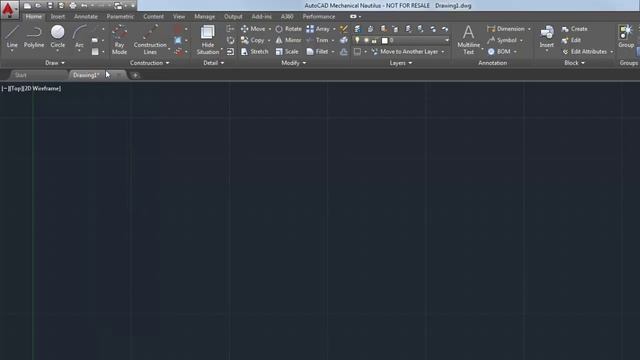The width and height of the screenshot is (640, 360).
Task: Activate Ray Mode in Construction panel
Action: click(119, 40)
